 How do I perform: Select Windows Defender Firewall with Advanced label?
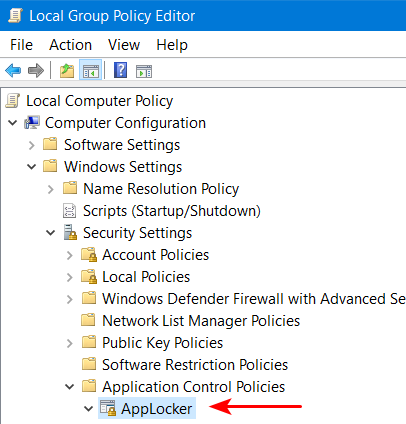[x=254, y=299]
